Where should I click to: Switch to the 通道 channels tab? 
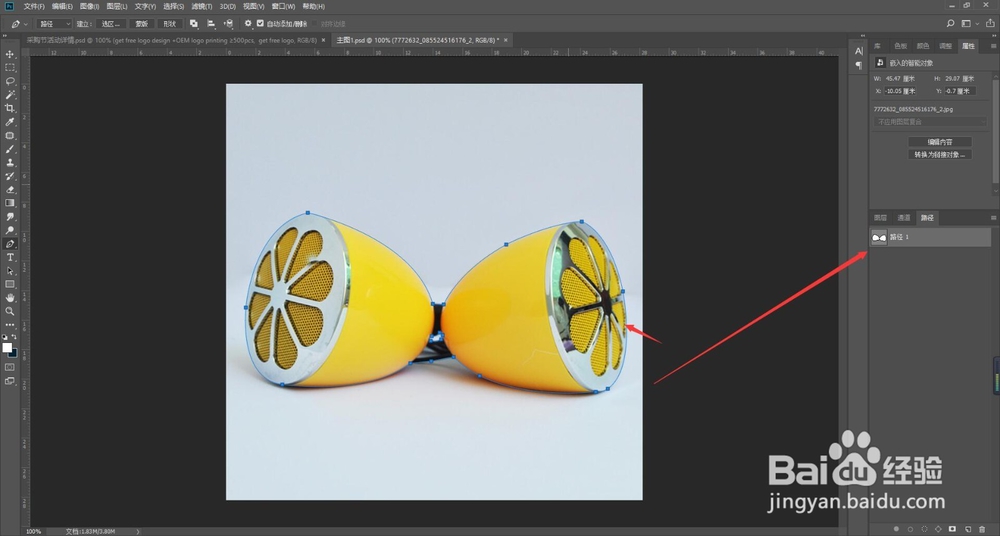pos(904,218)
